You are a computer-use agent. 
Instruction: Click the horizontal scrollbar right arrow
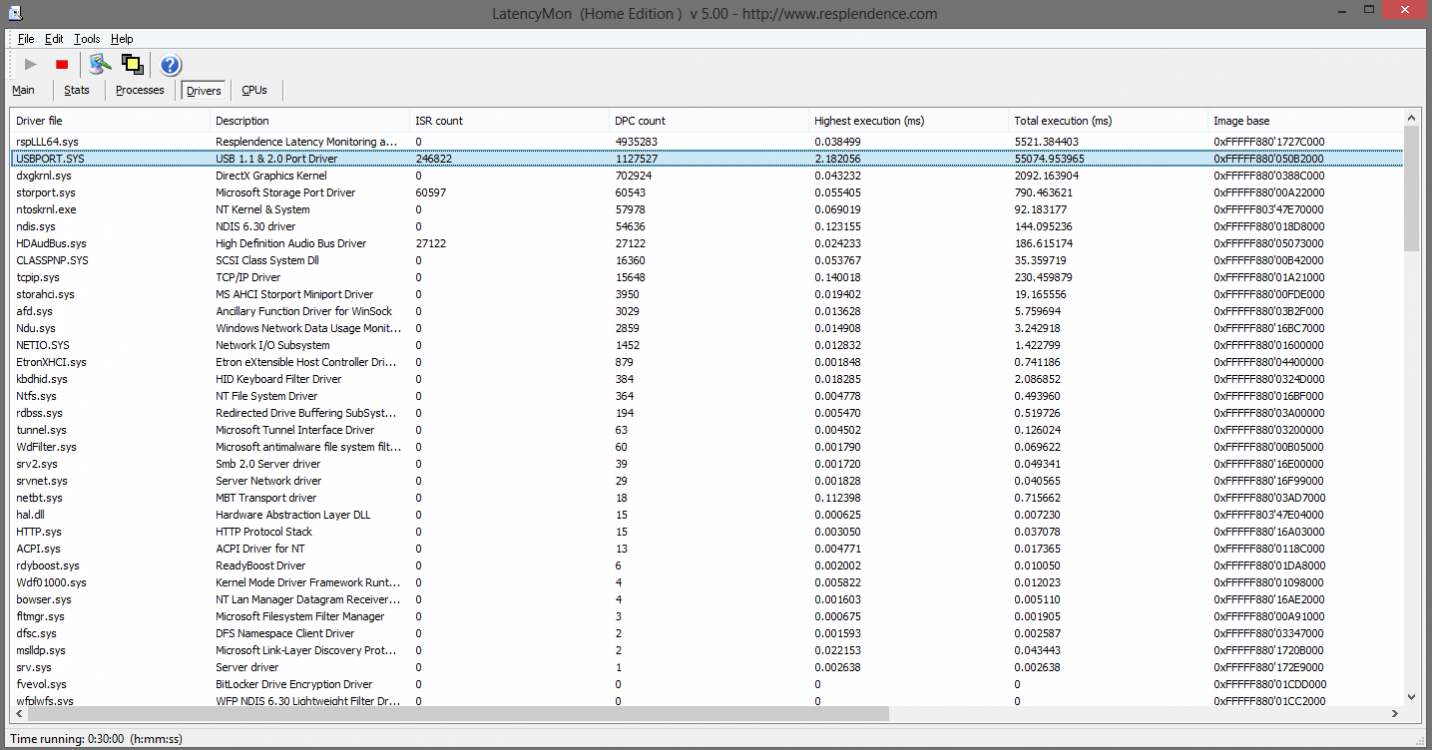click(1395, 714)
